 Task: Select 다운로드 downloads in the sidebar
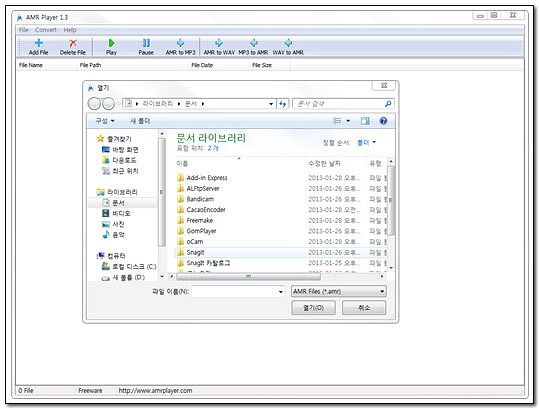point(119,160)
